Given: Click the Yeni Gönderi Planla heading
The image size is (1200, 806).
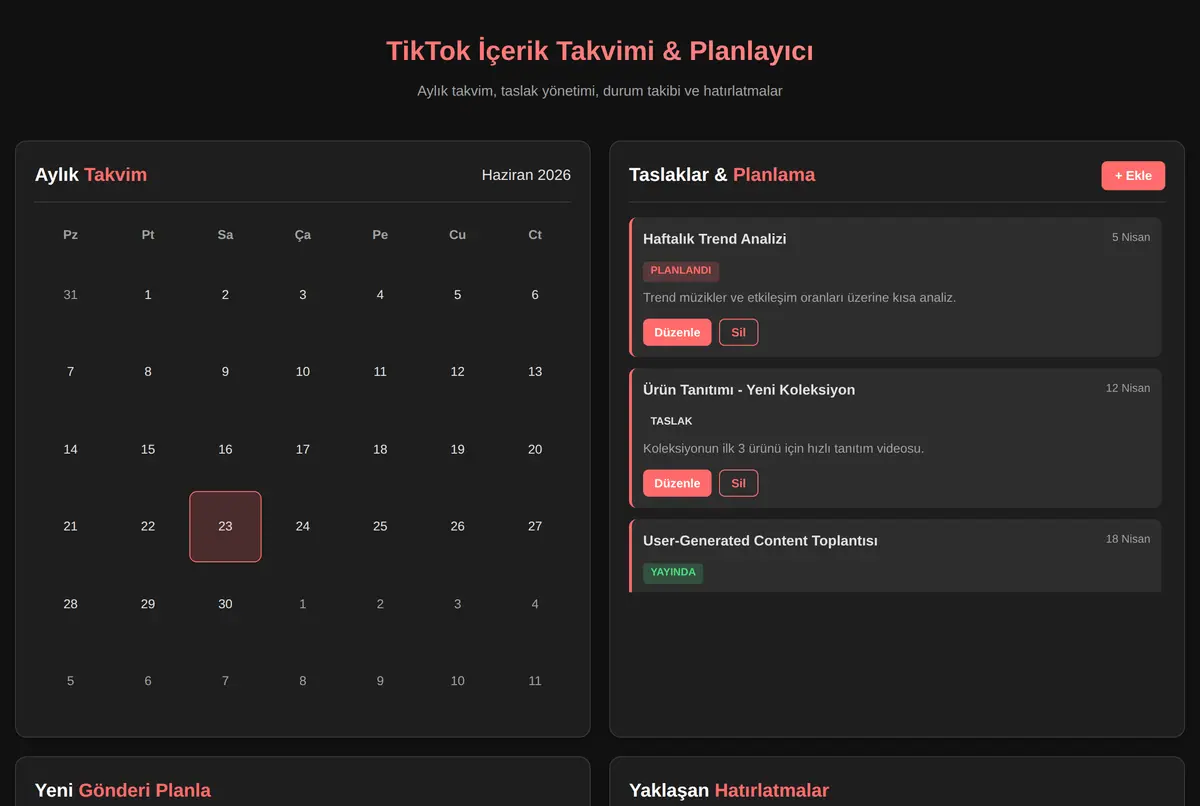Looking at the screenshot, I should point(123,790).
